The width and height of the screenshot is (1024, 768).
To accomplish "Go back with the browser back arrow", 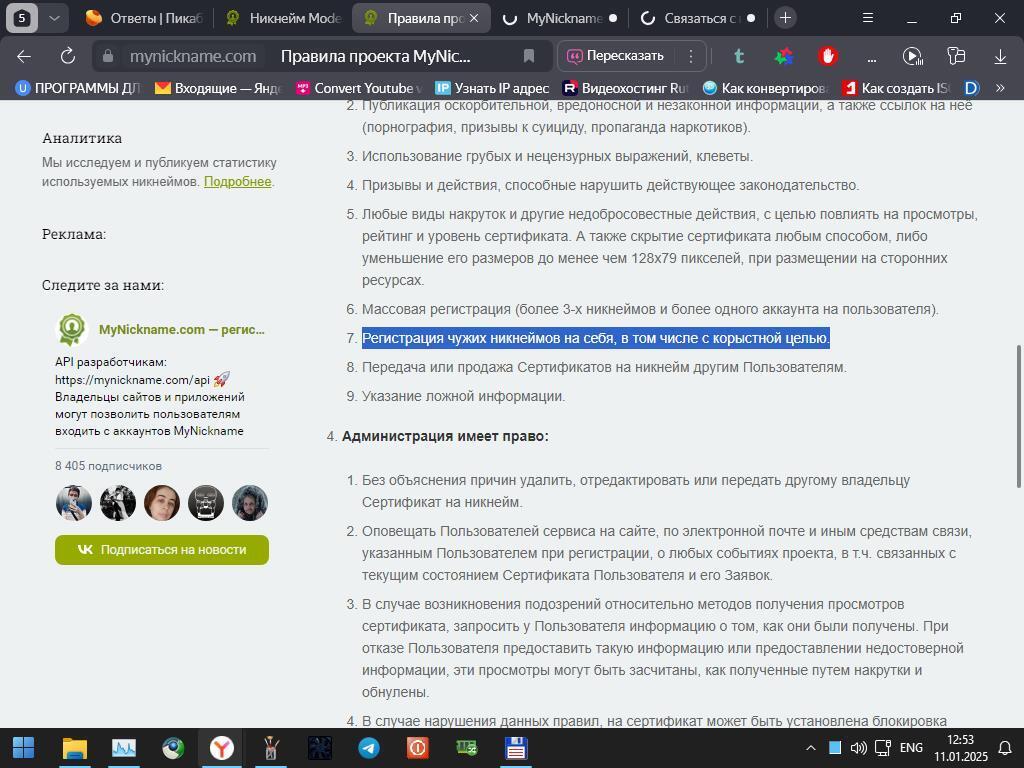I will (x=24, y=56).
